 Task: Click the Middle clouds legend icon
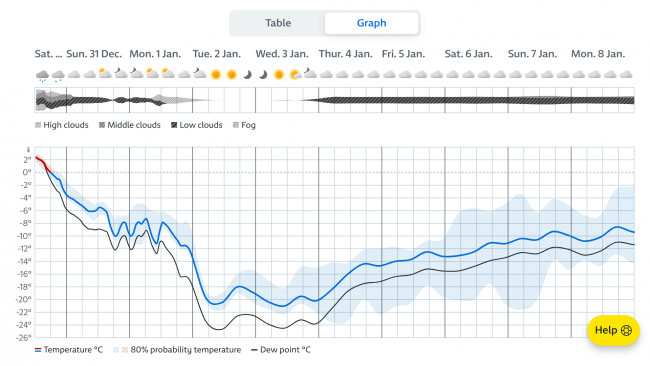point(102,125)
